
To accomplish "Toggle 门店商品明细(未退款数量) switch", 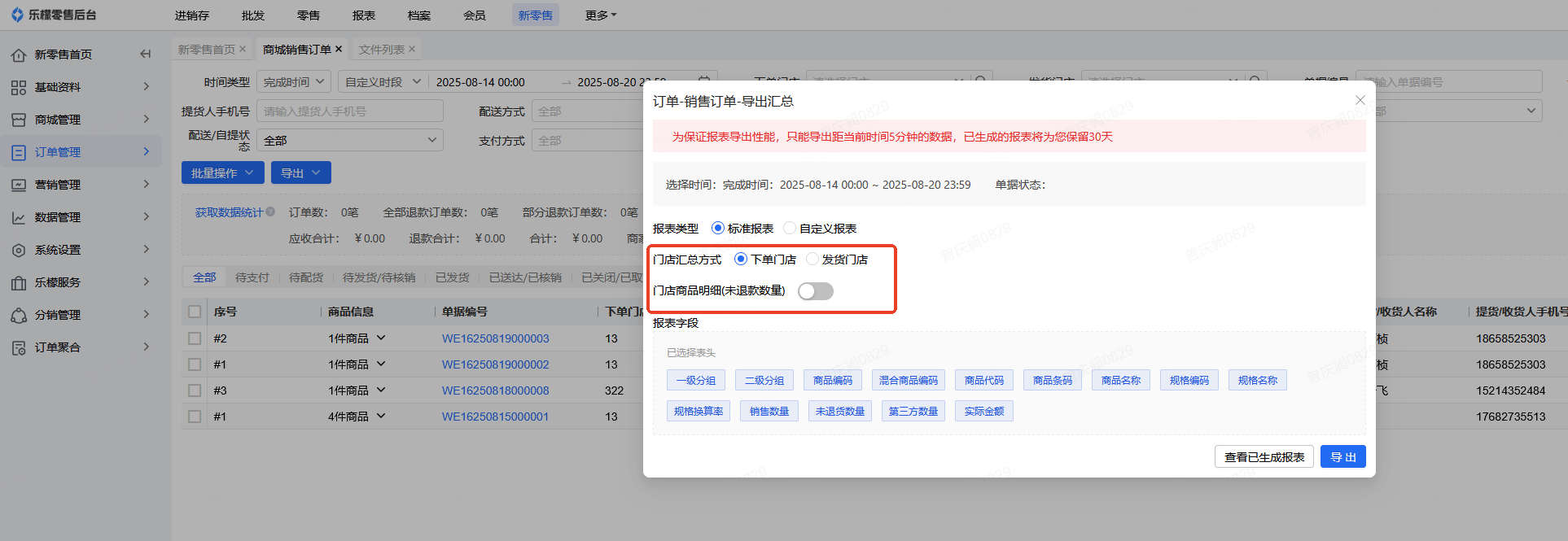I will tap(815, 291).
